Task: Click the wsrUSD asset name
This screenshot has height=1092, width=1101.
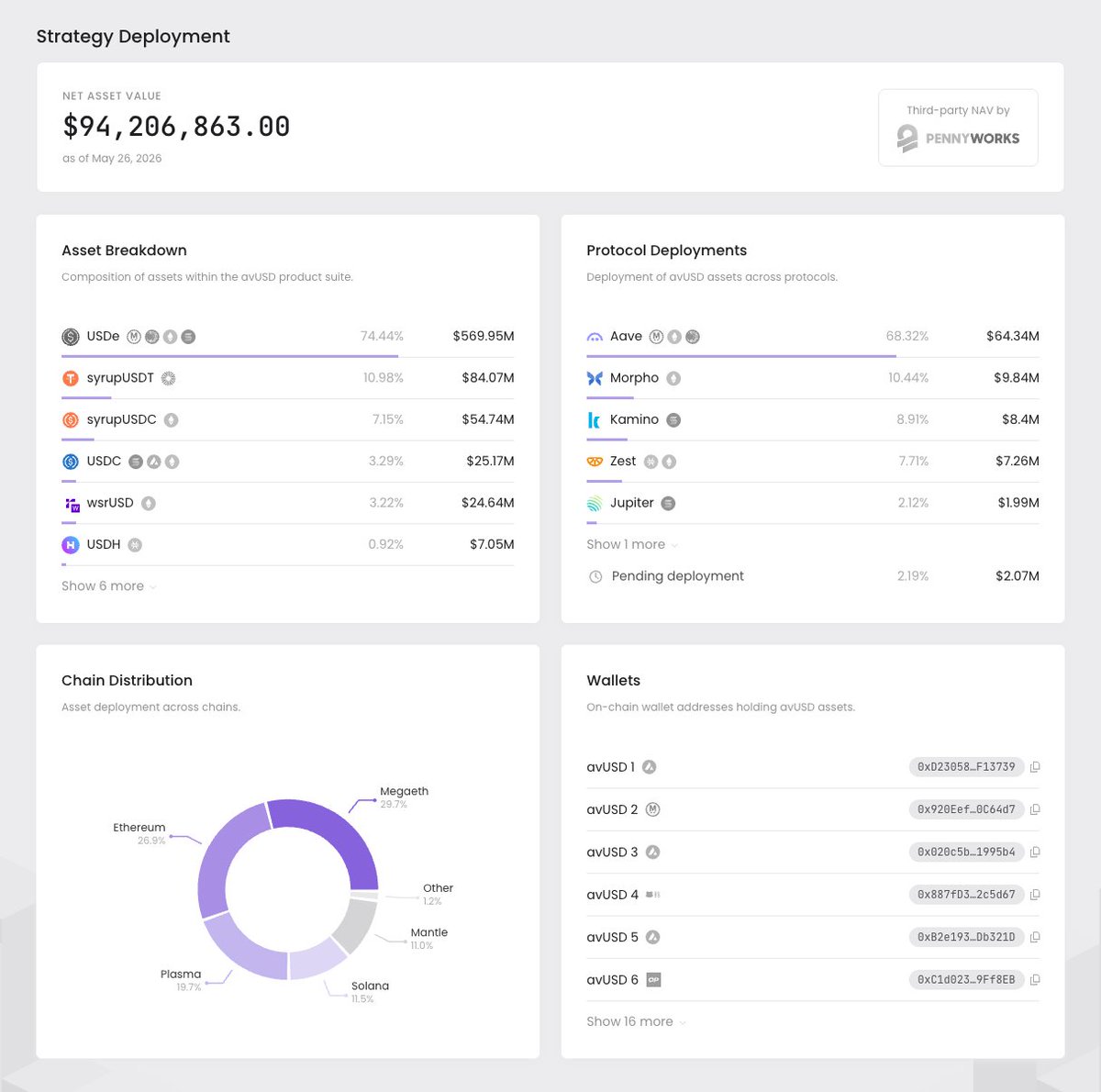Action: (x=110, y=503)
